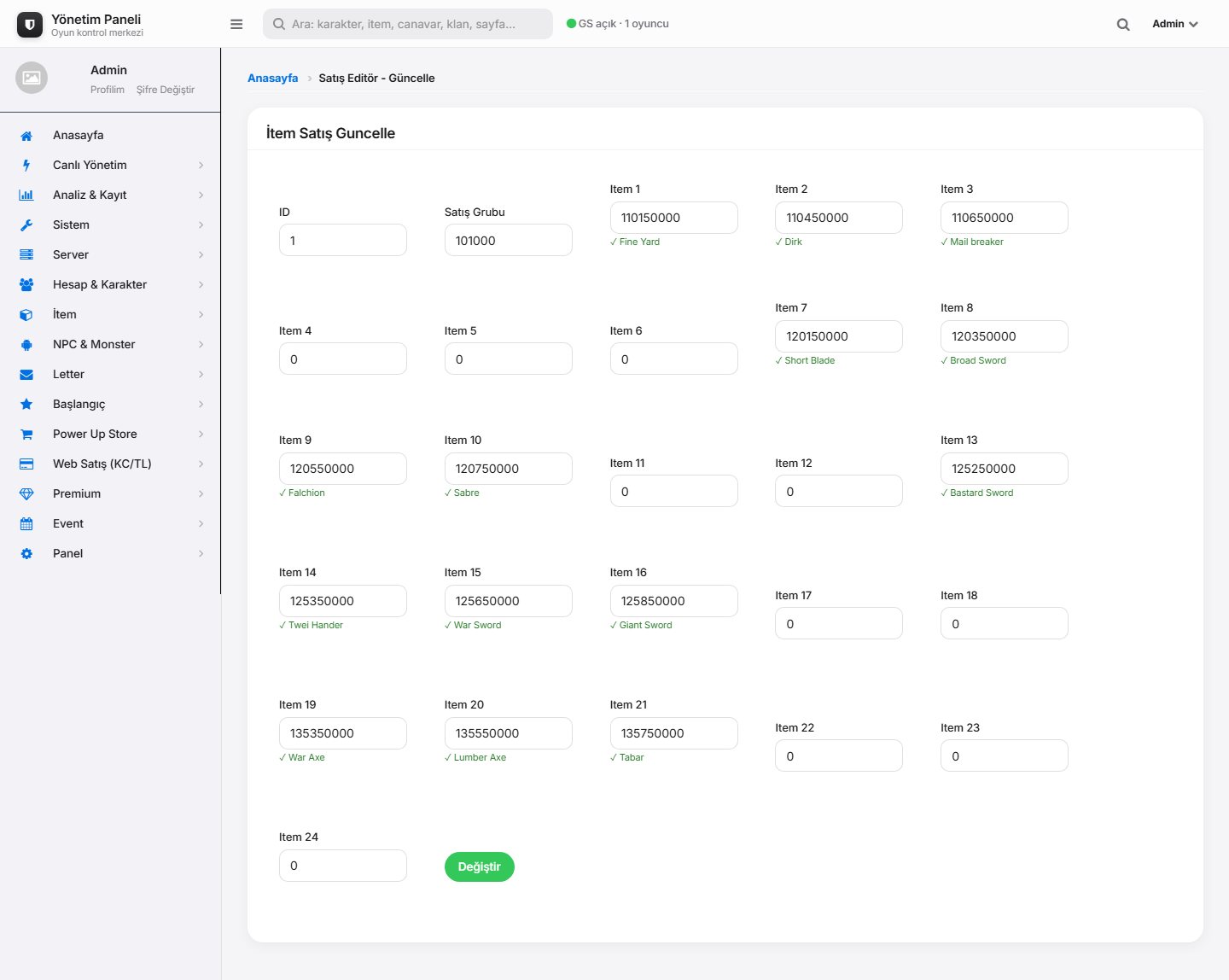Click the Item 1 input with 110150000
Viewport: 1229px width, 980px height.
coord(674,218)
